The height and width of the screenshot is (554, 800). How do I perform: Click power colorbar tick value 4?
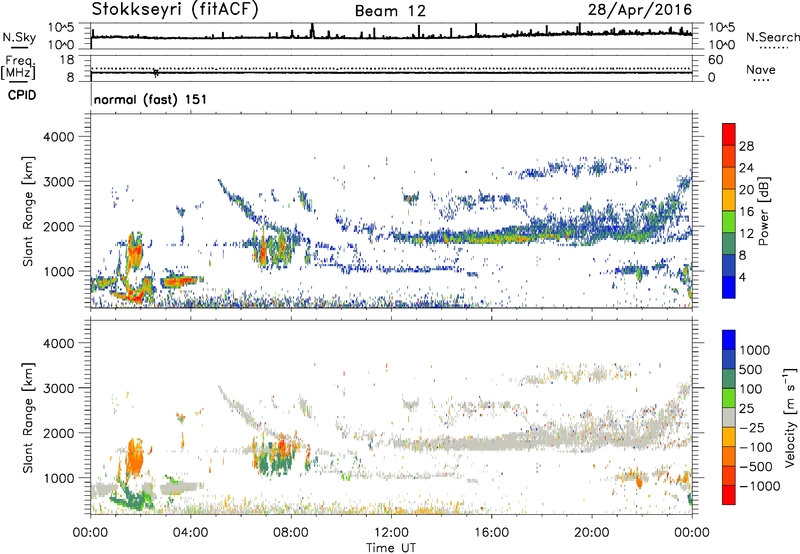[x=743, y=277]
